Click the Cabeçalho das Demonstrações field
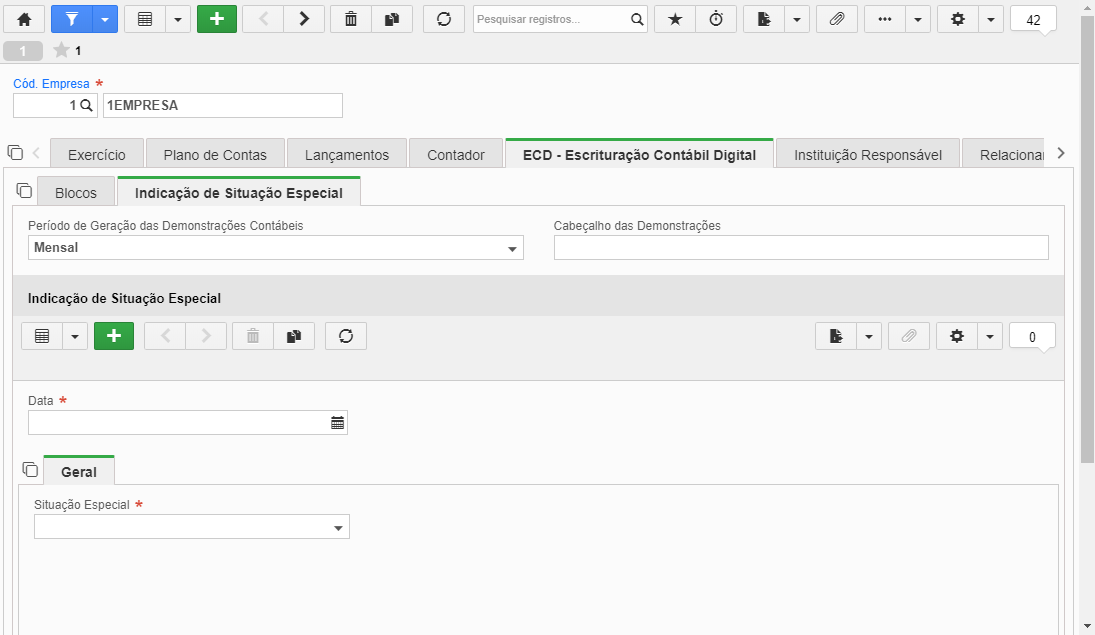 (801, 248)
